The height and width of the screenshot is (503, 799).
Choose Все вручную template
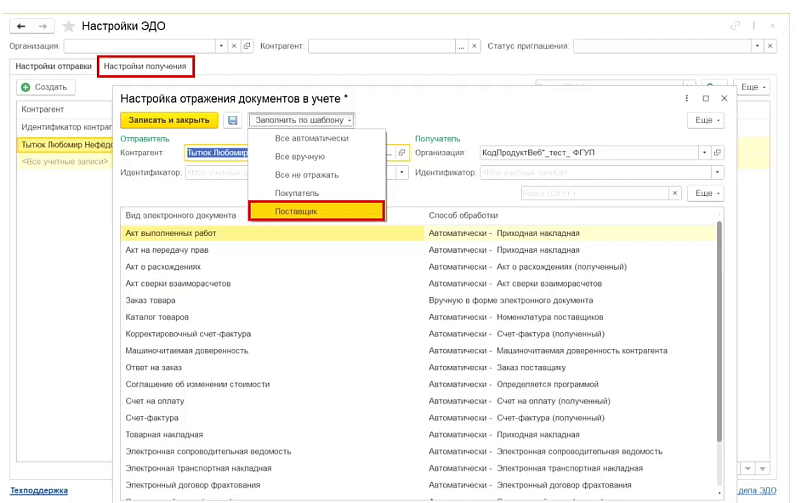[300, 156]
